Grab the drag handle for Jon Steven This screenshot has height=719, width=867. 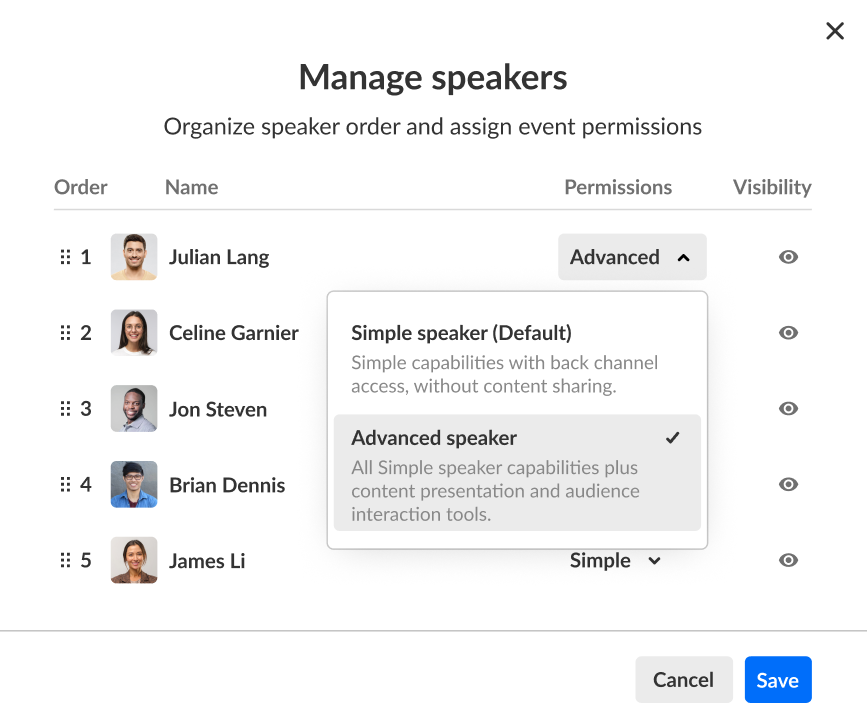point(65,409)
